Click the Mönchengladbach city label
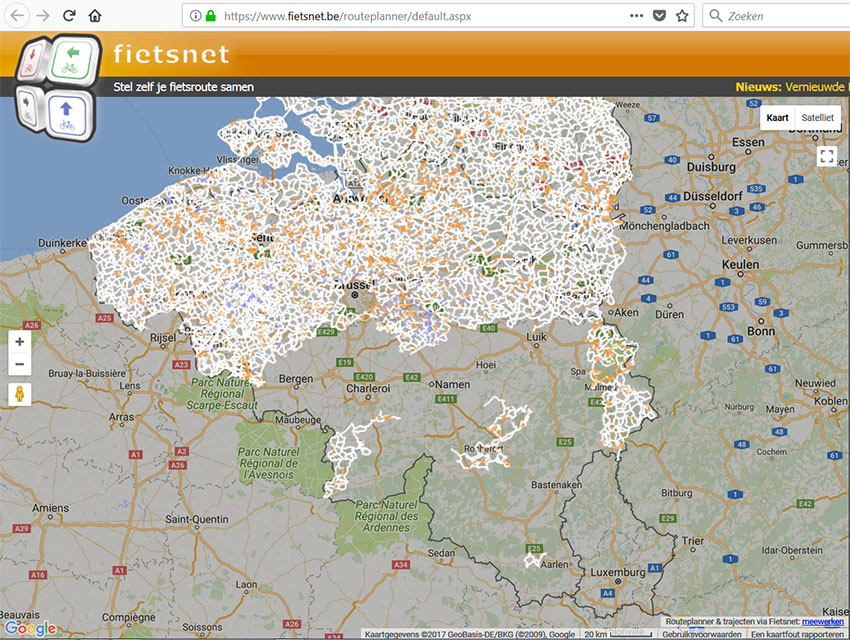The image size is (850, 640). (x=664, y=226)
